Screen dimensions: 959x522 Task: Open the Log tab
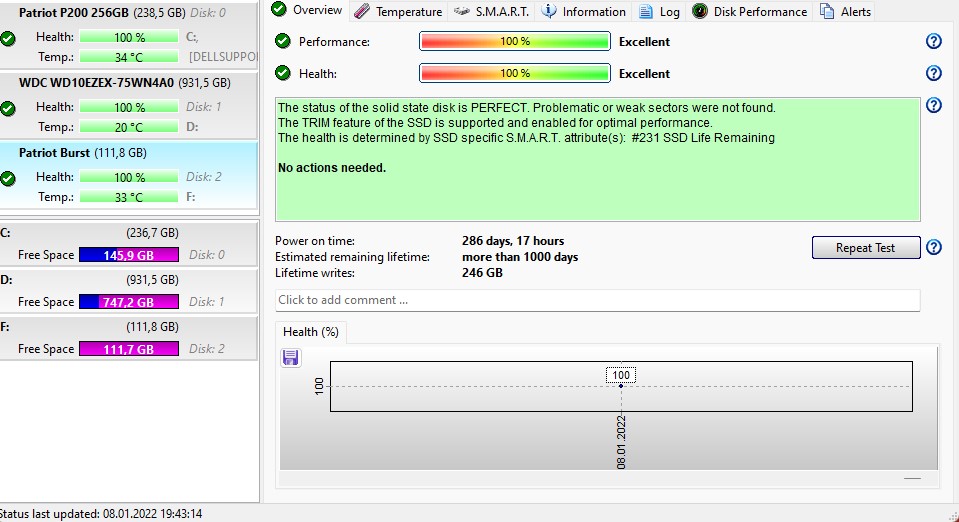pos(659,12)
